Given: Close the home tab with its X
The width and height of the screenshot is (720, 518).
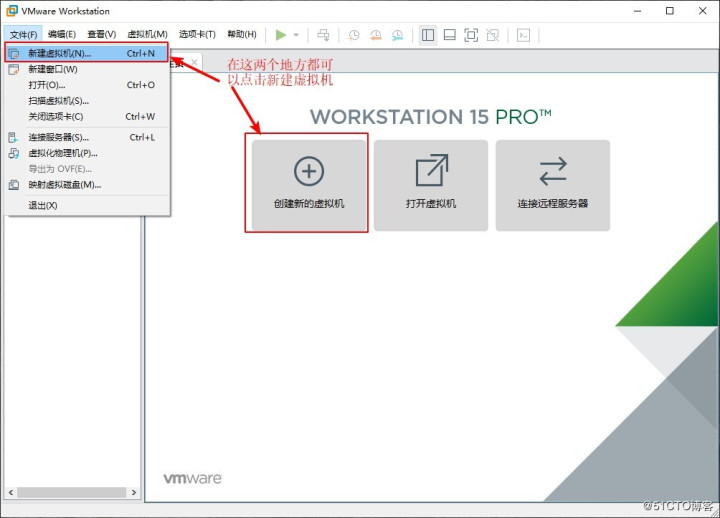Looking at the screenshot, I should pyautogui.click(x=194, y=62).
